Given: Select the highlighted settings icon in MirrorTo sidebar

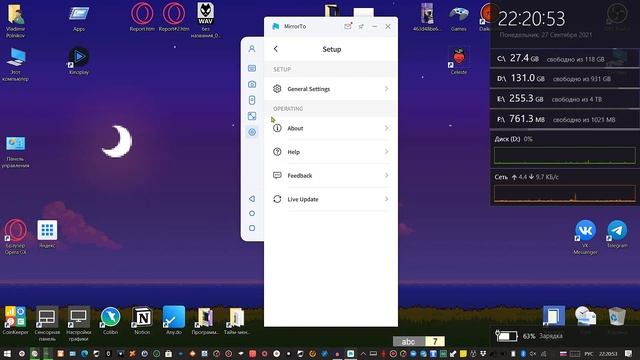Looking at the screenshot, I should click(252, 132).
